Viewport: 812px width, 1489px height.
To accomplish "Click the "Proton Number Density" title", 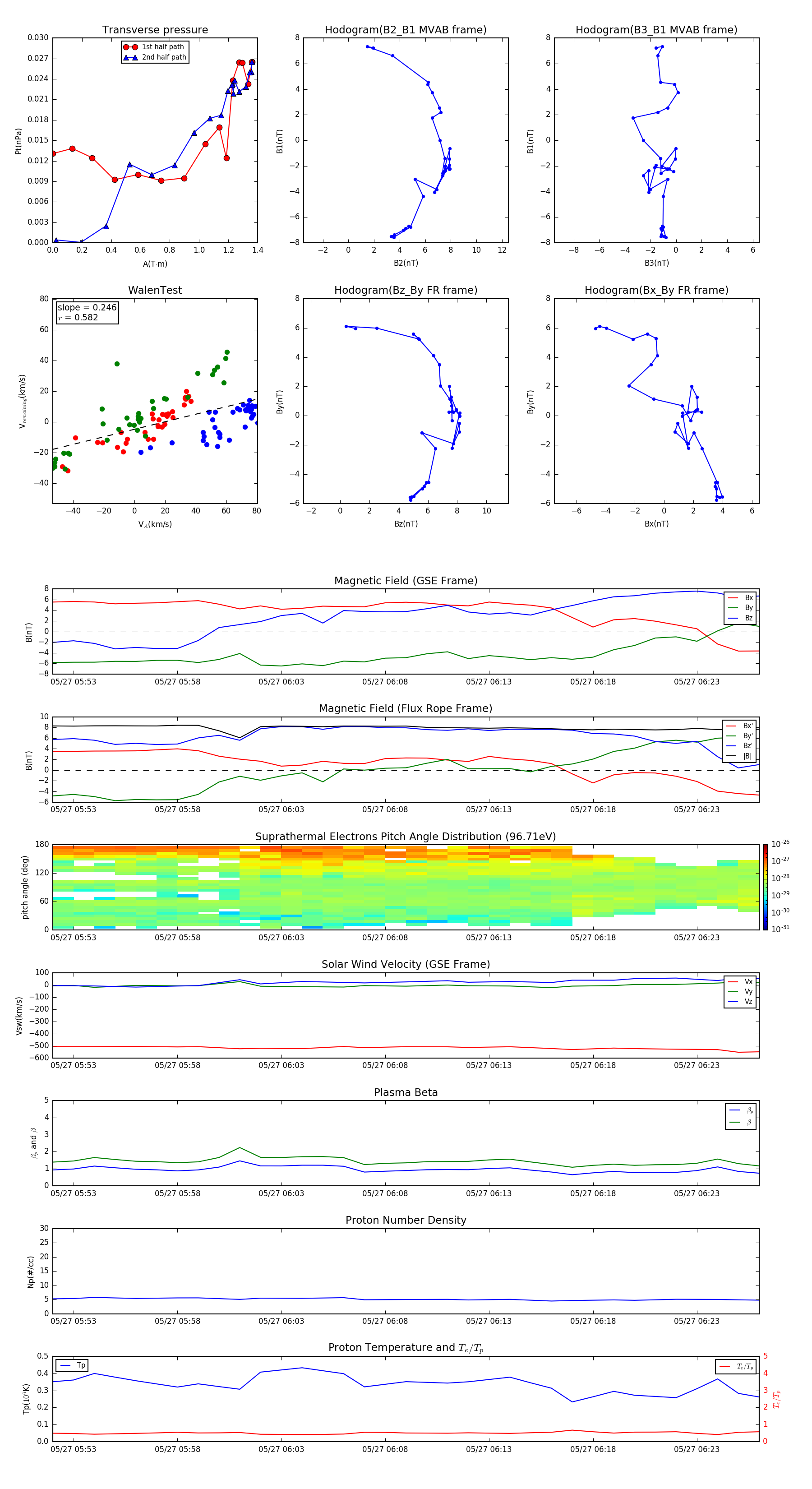I will (406, 1220).
